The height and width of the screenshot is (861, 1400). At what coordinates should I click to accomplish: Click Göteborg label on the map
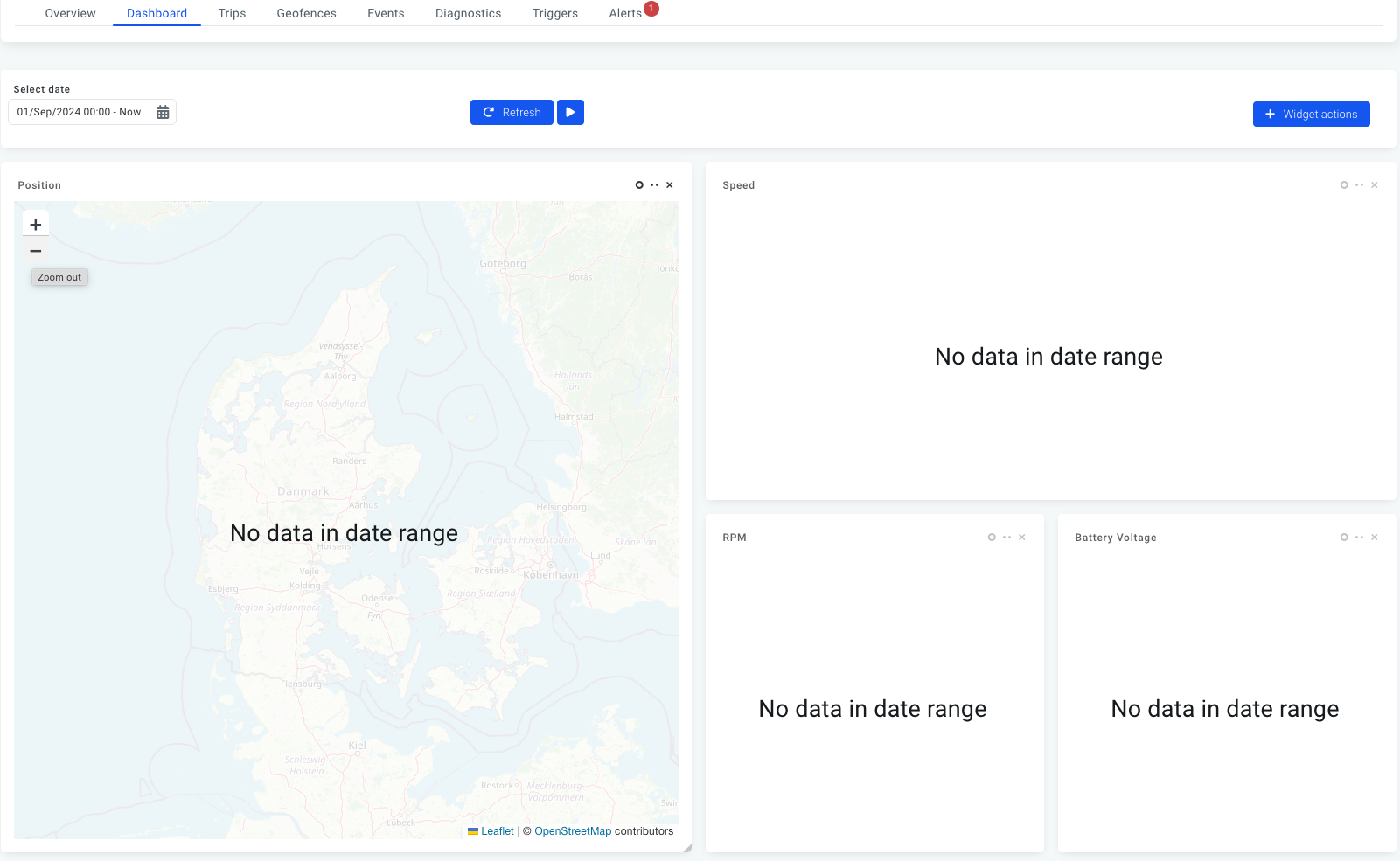point(503,263)
